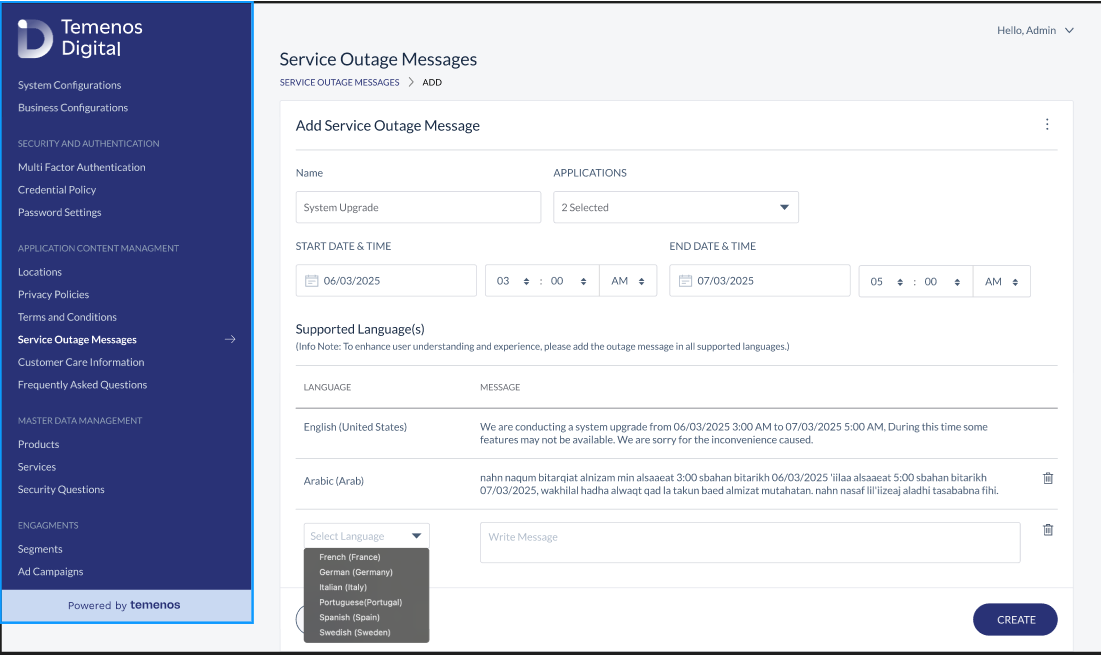Viewport: 1101px width, 655px height.
Task: Open Privacy Policies in sidebar
Action: [x=53, y=294]
